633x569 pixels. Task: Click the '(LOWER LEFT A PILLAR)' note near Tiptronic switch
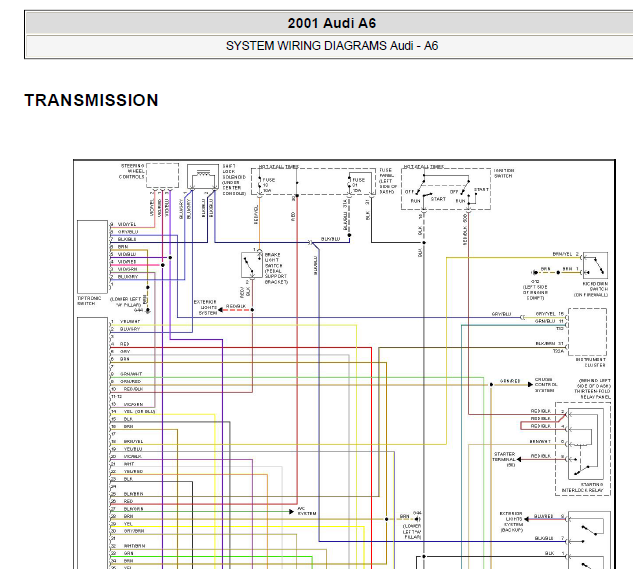[x=126, y=302]
